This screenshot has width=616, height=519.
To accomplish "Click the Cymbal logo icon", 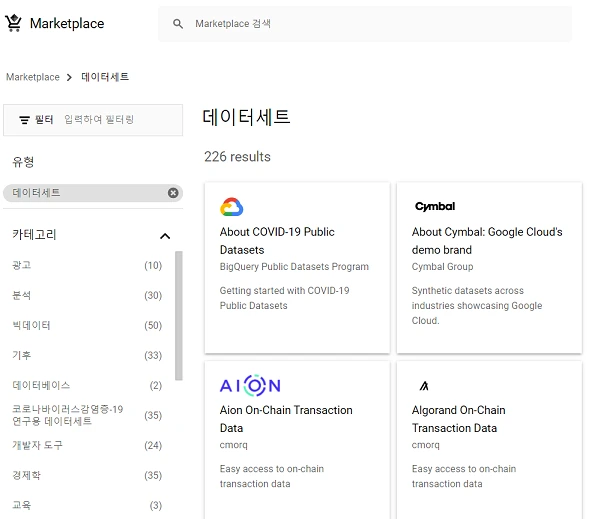I will coord(434,207).
